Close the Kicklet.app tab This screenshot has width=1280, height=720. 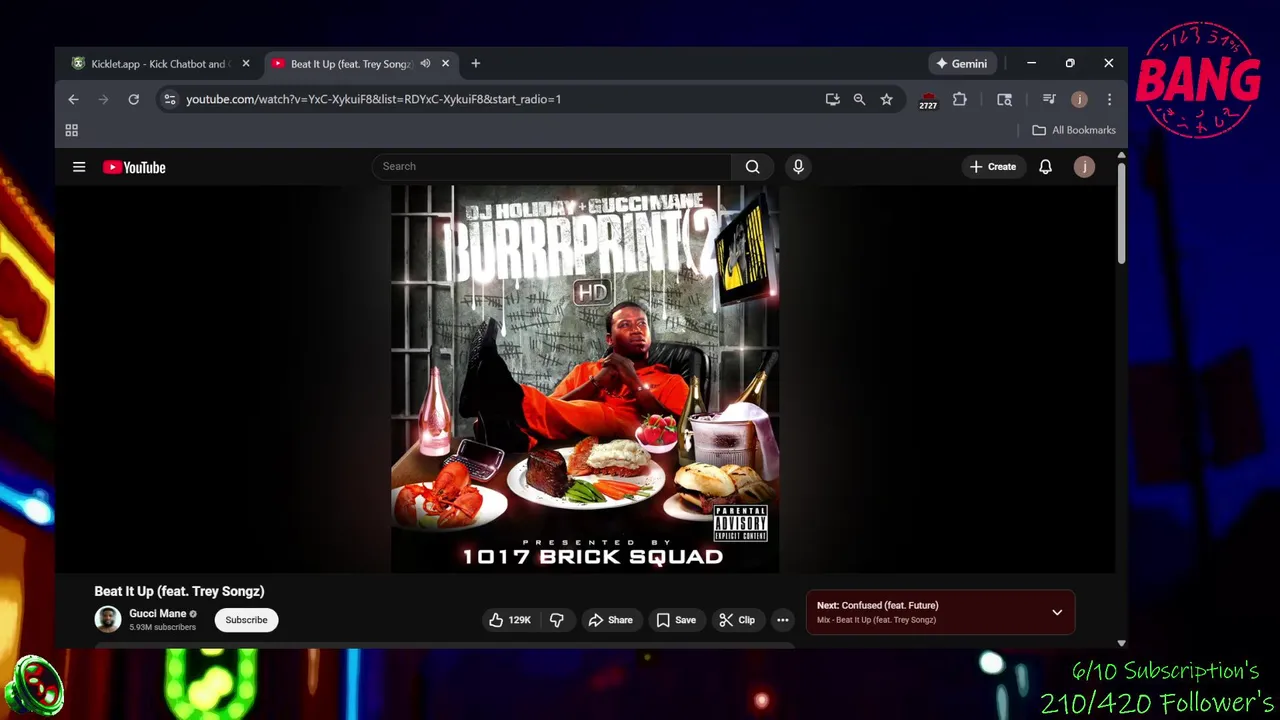click(x=246, y=64)
